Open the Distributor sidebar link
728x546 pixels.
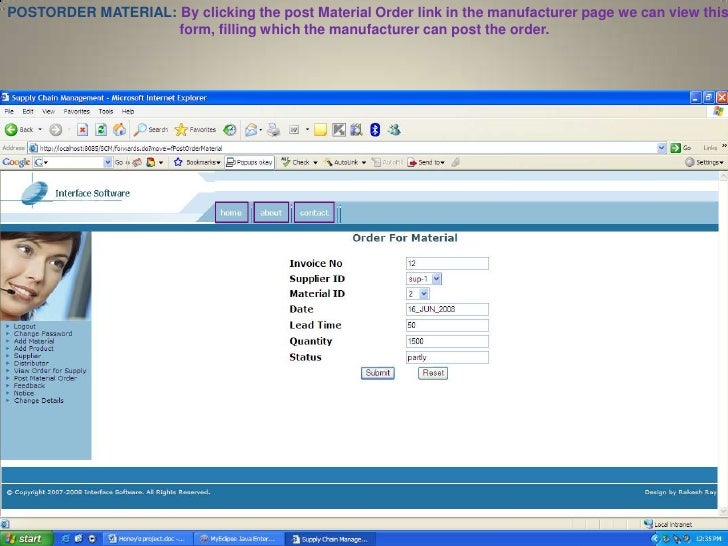pyautogui.click(x=31, y=364)
